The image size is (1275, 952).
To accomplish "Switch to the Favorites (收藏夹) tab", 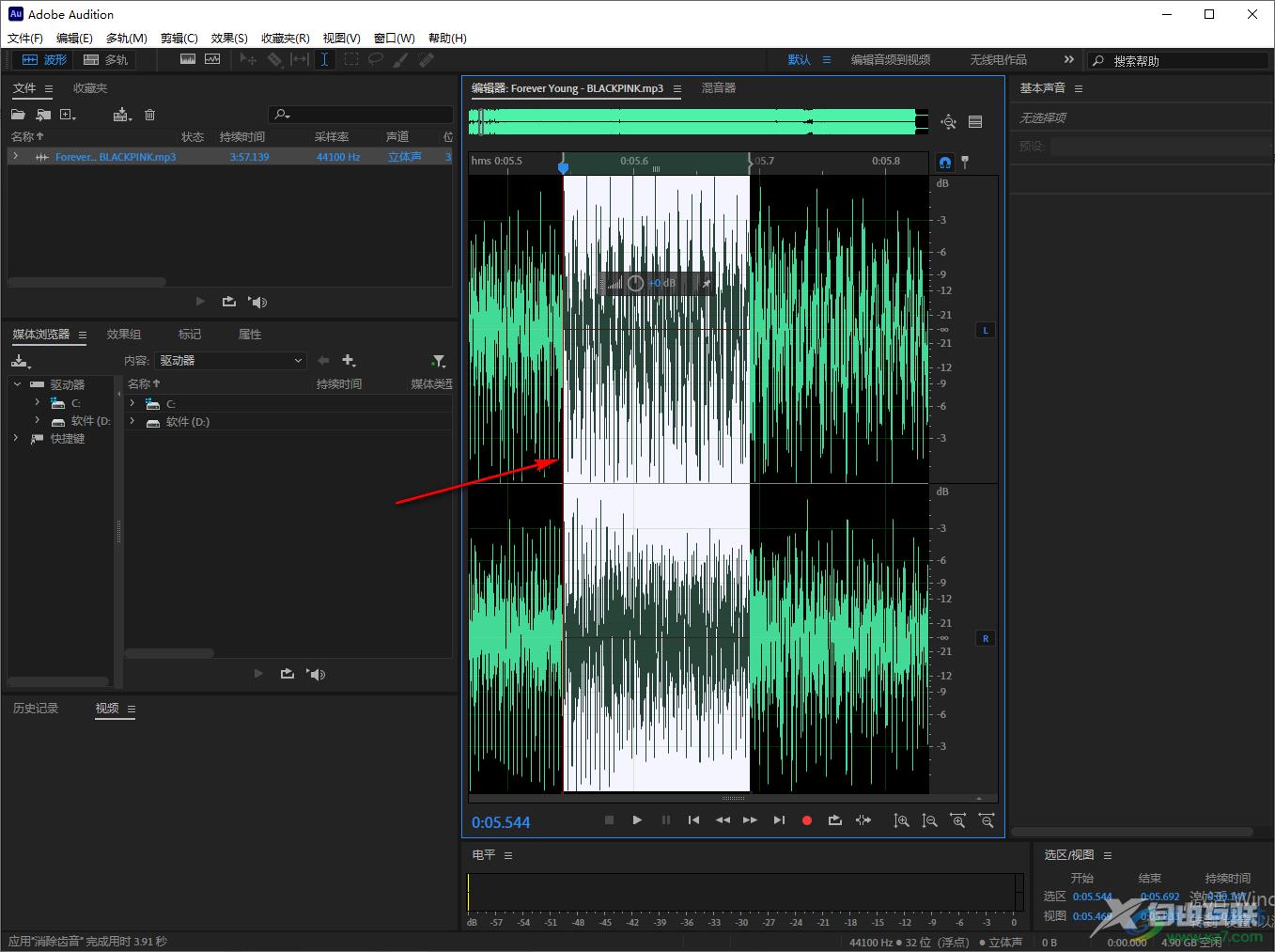I will pos(90,88).
